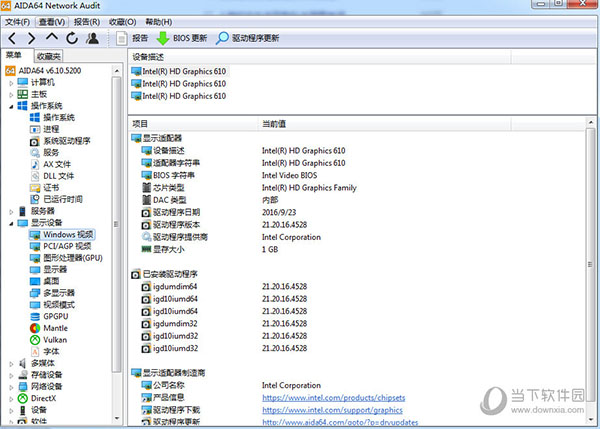Select Windows 视频 in the tree
This screenshot has width=600, height=429.
[x=62, y=235]
